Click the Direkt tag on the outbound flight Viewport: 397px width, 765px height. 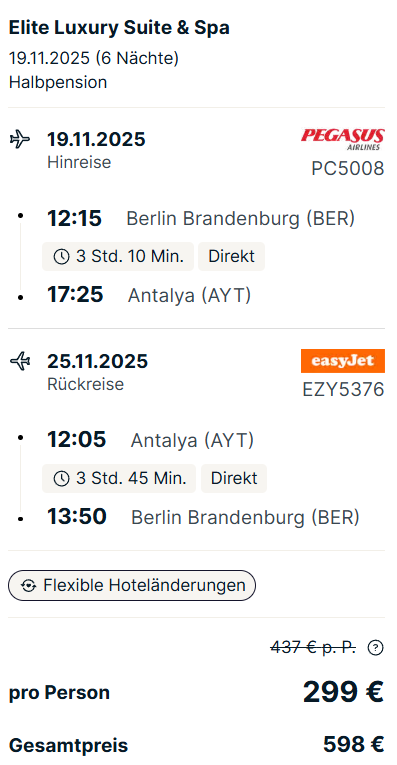[231, 257]
